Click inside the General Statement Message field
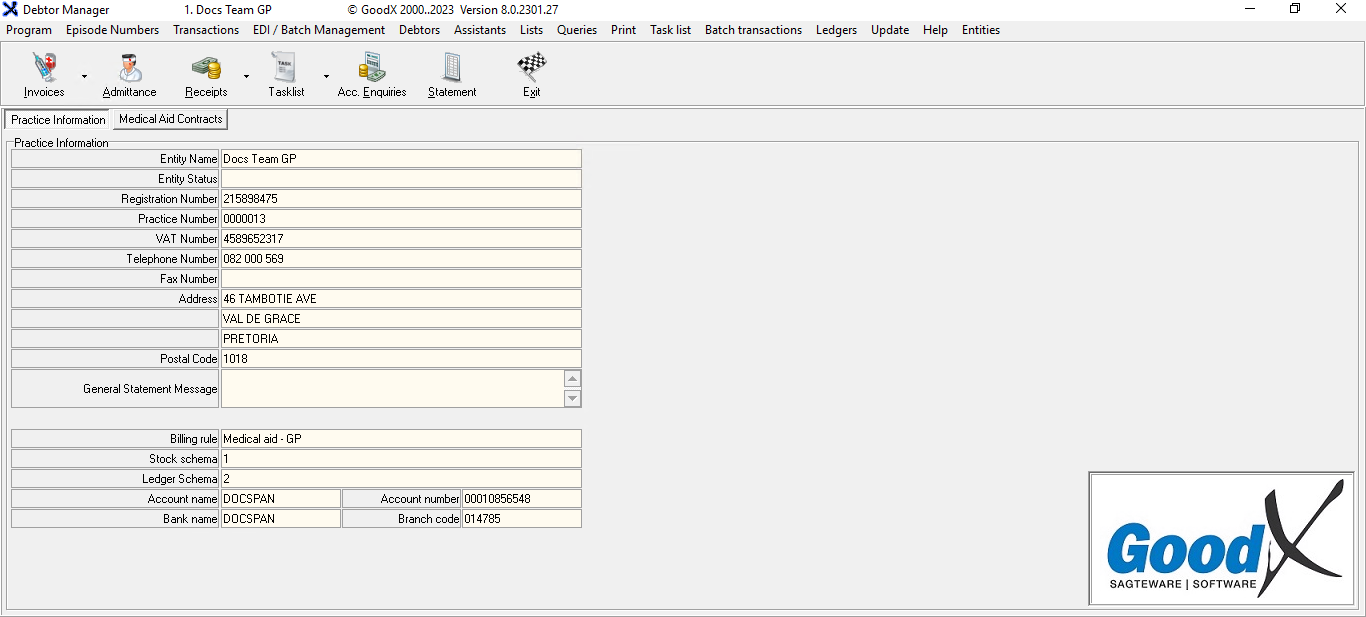Image resolution: width=1366 pixels, height=617 pixels. click(392, 389)
